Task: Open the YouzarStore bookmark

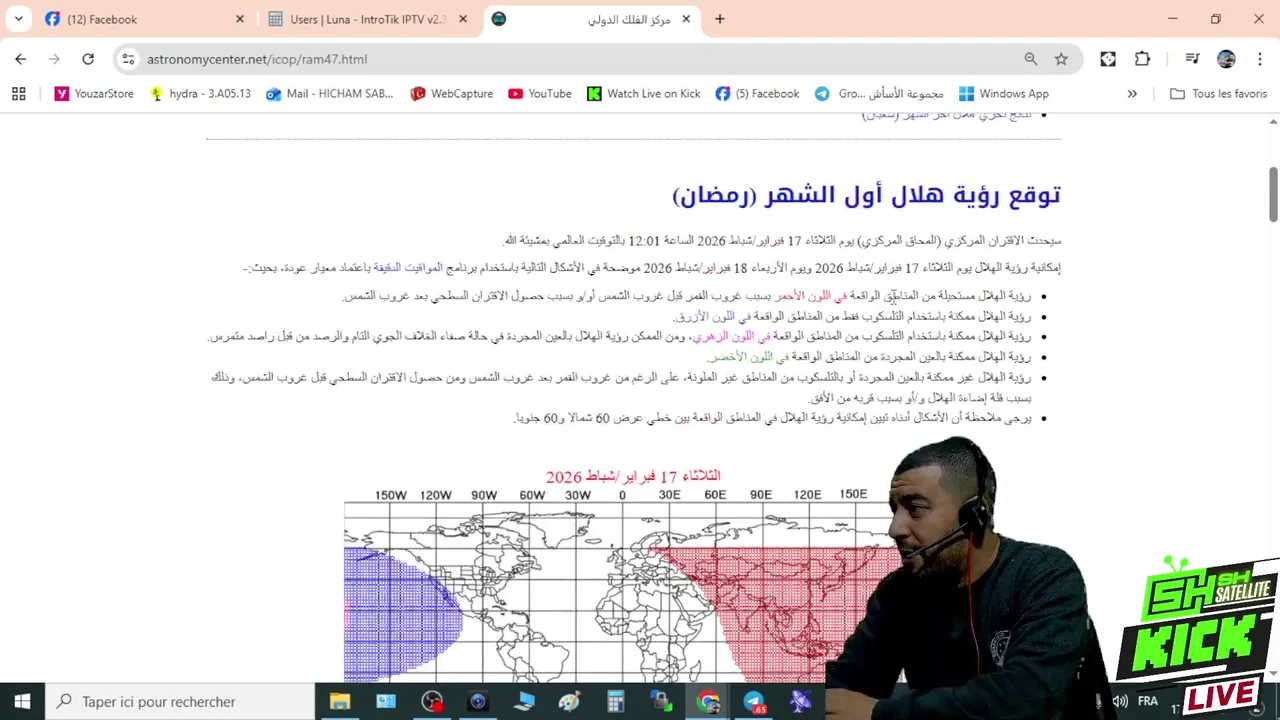Action: 94,93
